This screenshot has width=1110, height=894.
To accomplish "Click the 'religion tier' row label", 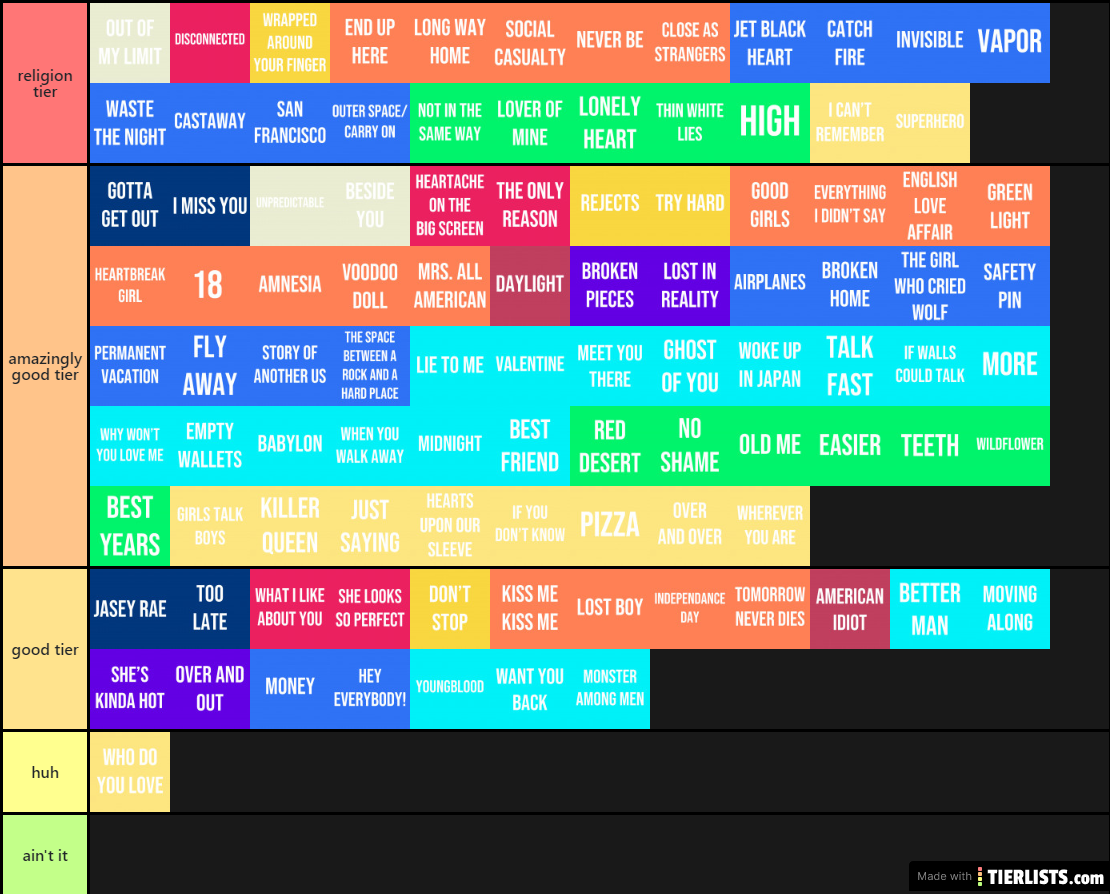I will [x=45, y=84].
